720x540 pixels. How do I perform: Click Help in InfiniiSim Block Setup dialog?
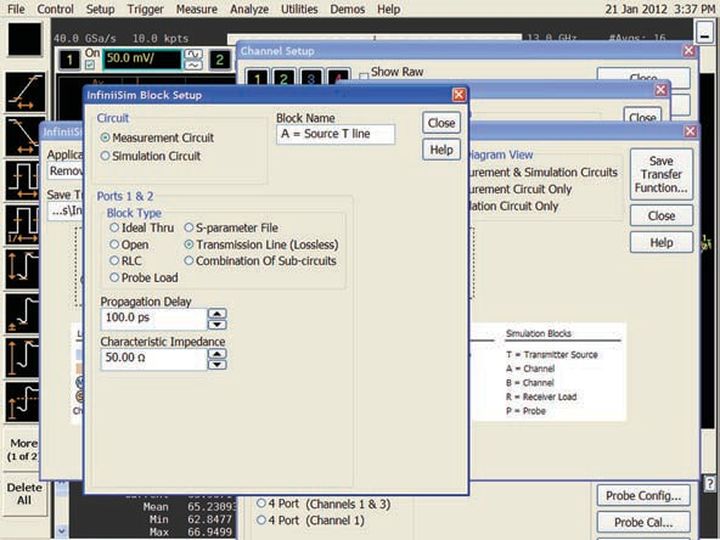coord(441,150)
